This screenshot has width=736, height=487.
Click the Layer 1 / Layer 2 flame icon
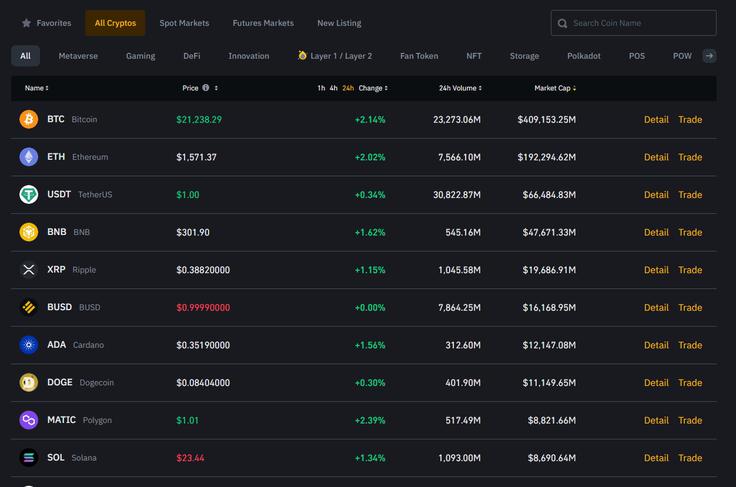click(302, 55)
